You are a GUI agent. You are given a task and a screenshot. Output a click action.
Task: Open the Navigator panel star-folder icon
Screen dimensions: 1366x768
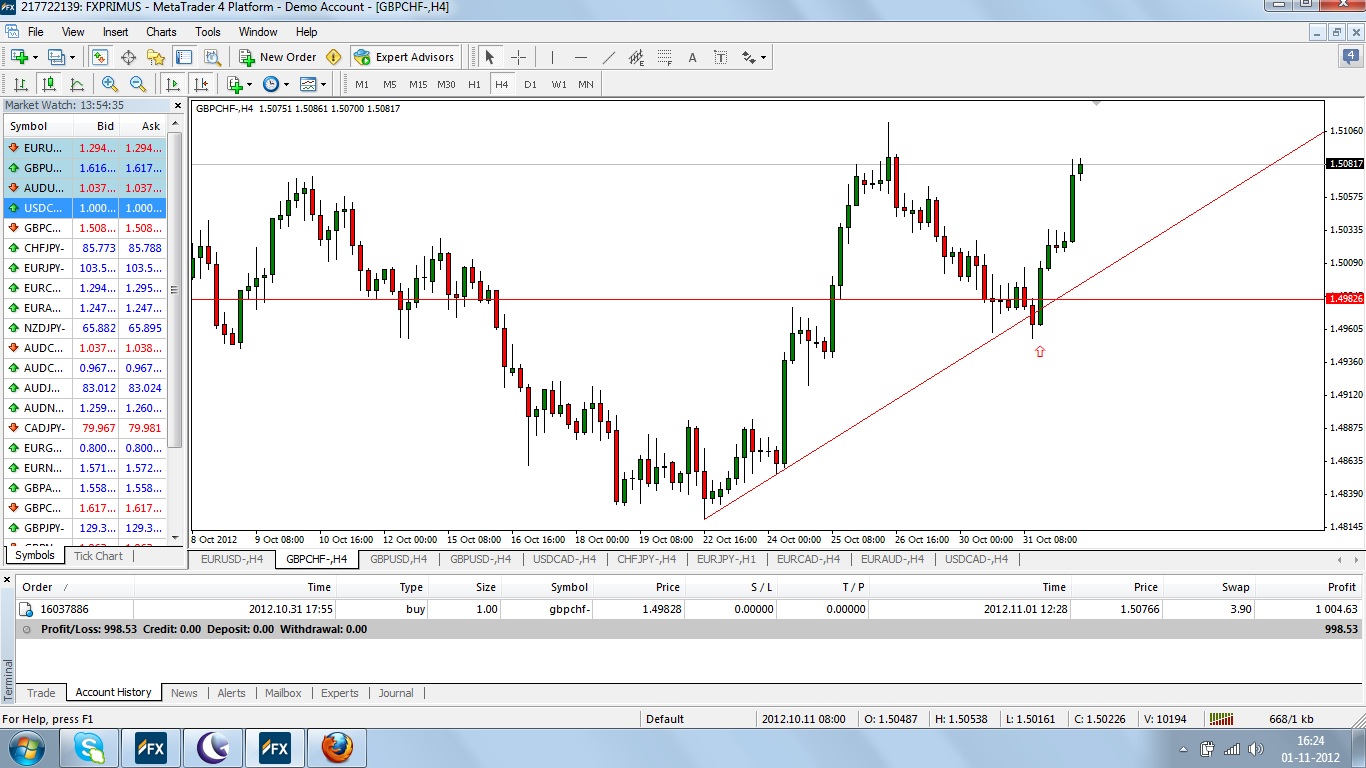click(155, 57)
